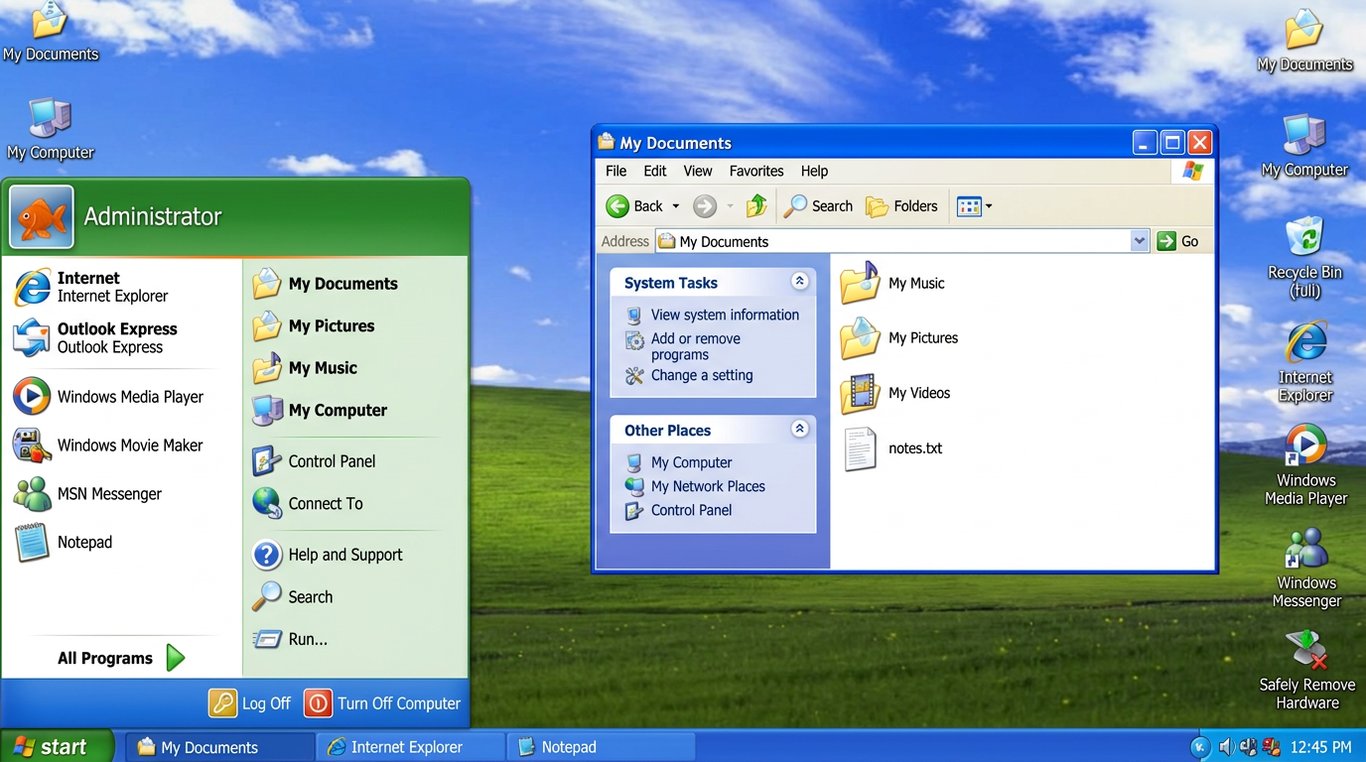Open the Views dropdown in the toolbar

tap(984, 205)
